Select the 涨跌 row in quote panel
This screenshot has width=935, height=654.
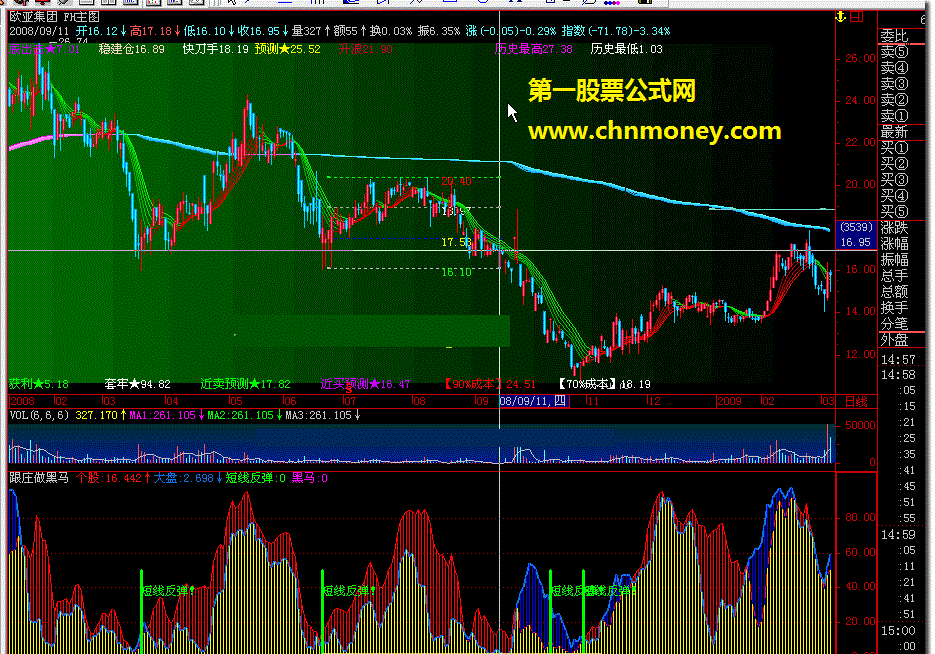click(x=894, y=228)
